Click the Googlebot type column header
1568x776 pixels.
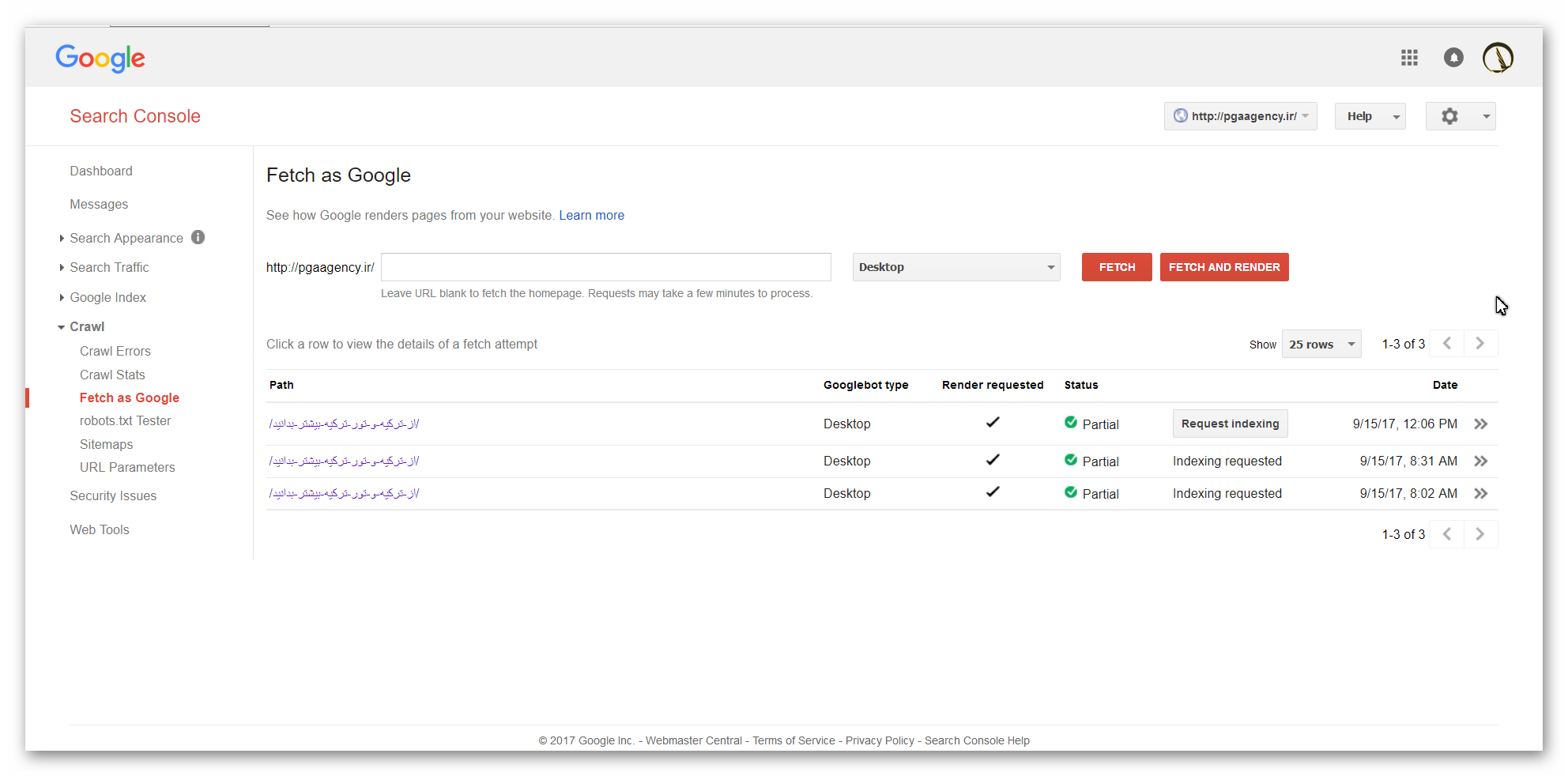click(x=866, y=386)
